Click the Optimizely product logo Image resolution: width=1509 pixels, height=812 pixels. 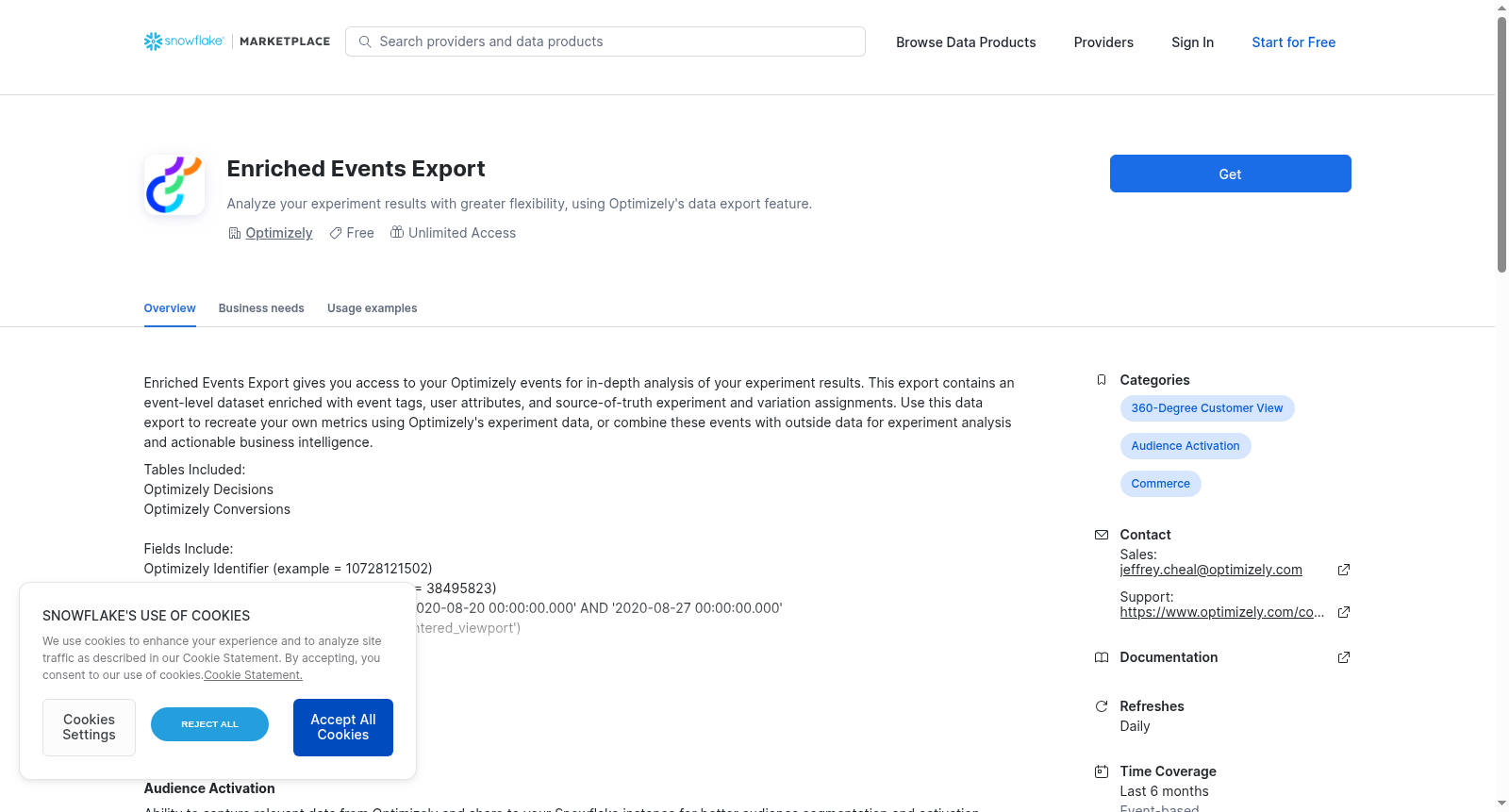tap(174, 185)
